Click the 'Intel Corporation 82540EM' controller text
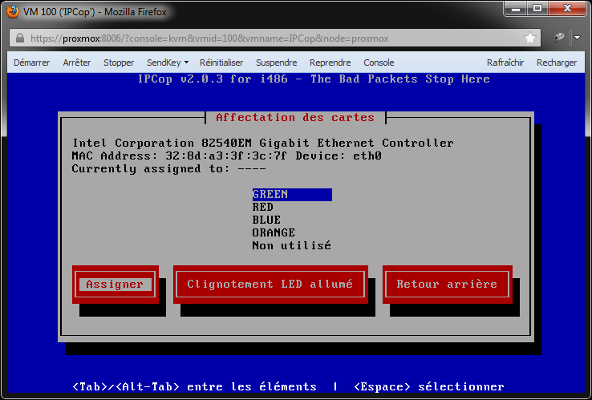The image size is (592, 400). coord(162,143)
